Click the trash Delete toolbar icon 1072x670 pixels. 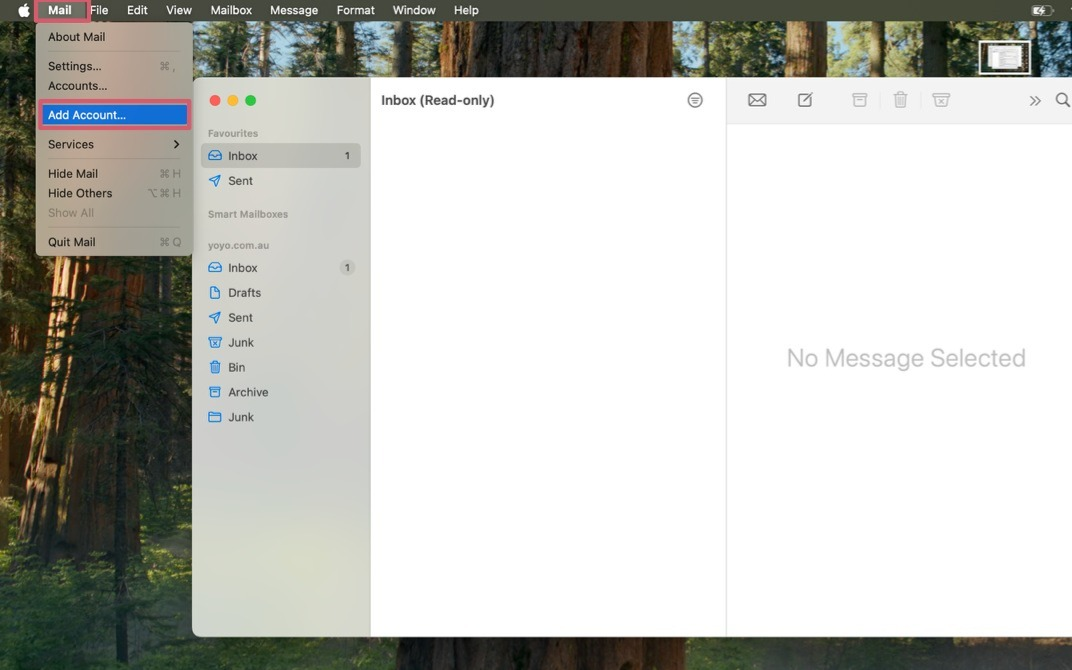[x=900, y=100]
